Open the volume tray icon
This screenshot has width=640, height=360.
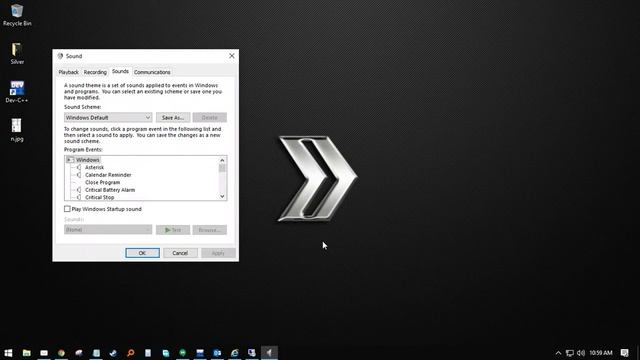[x=581, y=353]
